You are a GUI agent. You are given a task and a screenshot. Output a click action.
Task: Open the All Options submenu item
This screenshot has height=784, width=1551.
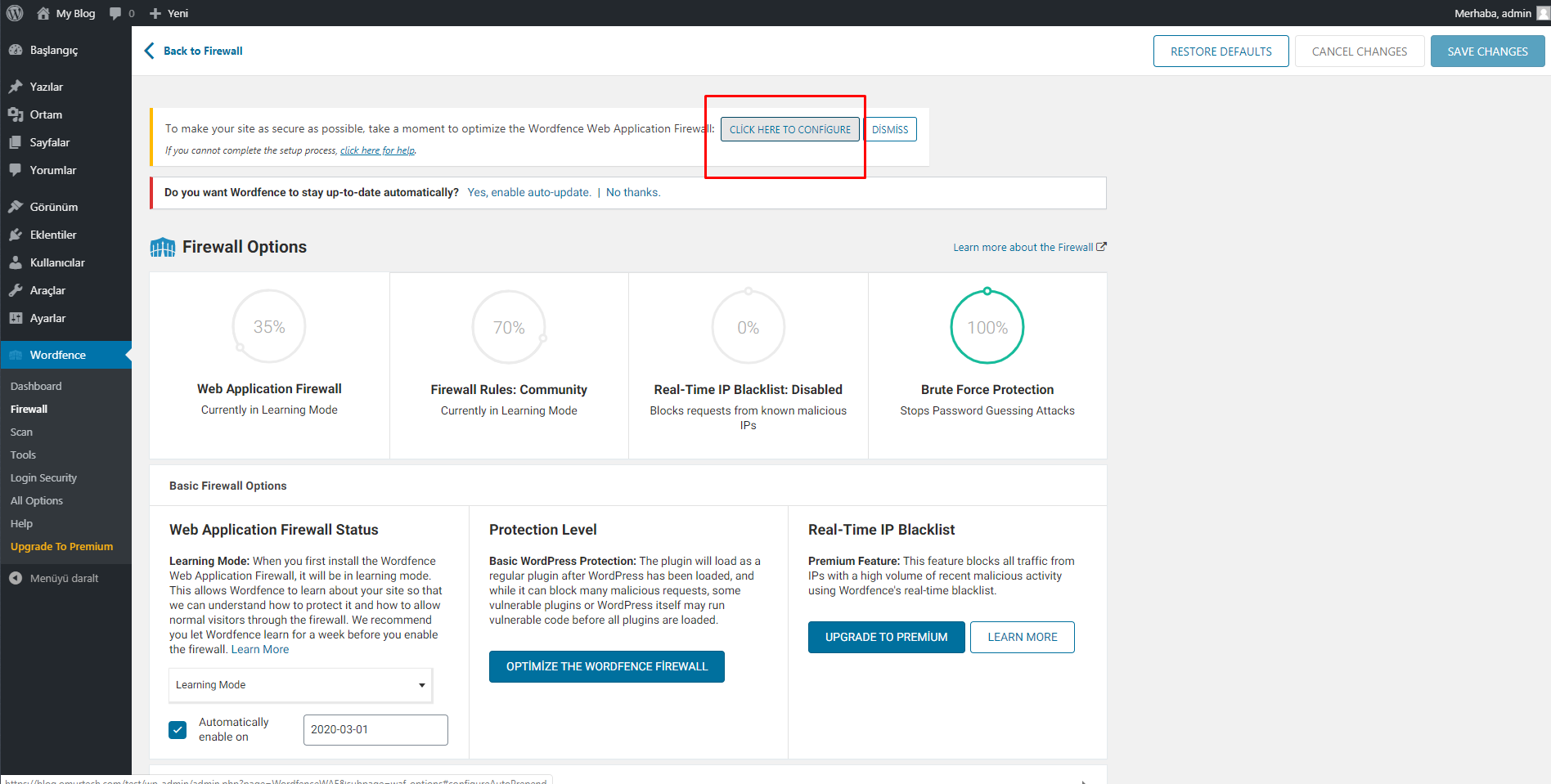[37, 500]
